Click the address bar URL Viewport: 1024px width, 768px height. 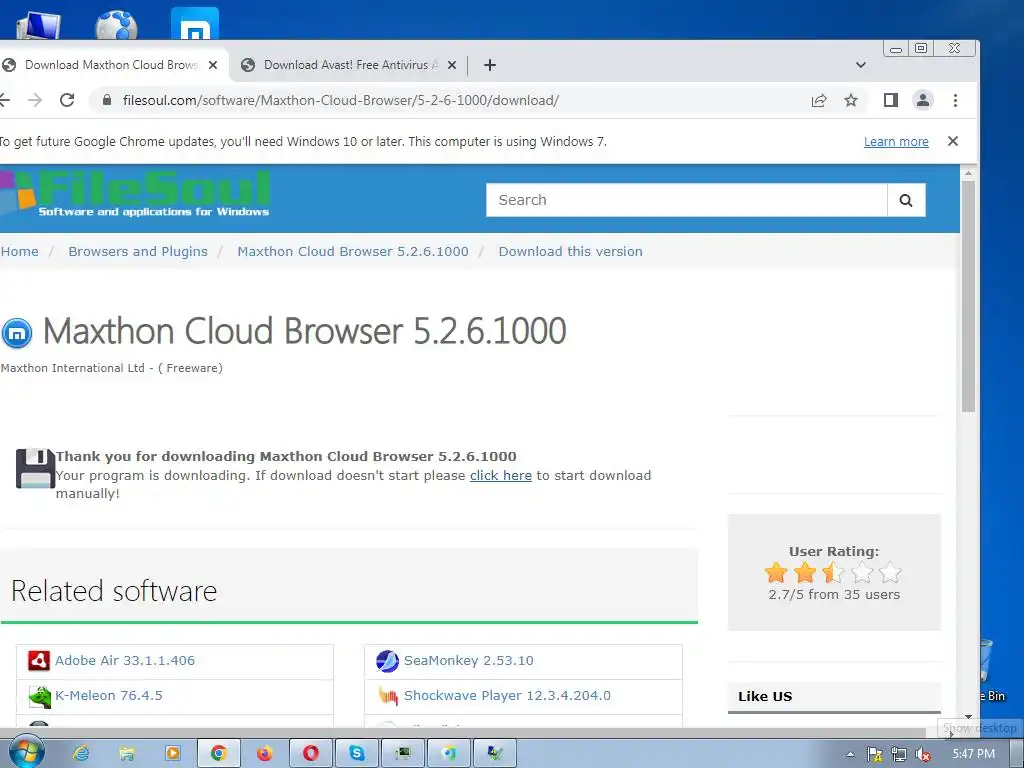(x=341, y=100)
